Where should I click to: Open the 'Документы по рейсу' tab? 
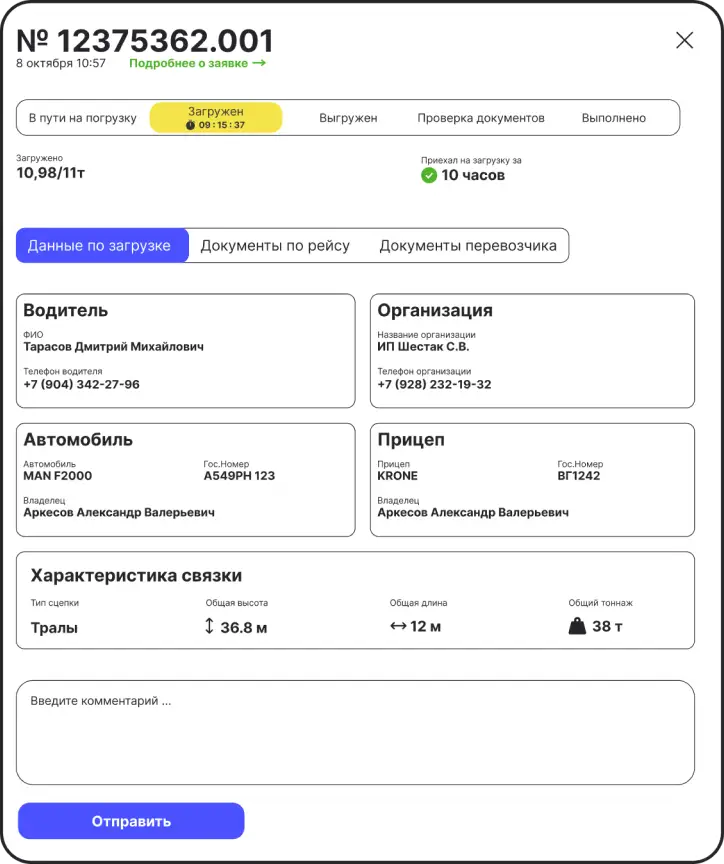pyautogui.click(x=275, y=246)
